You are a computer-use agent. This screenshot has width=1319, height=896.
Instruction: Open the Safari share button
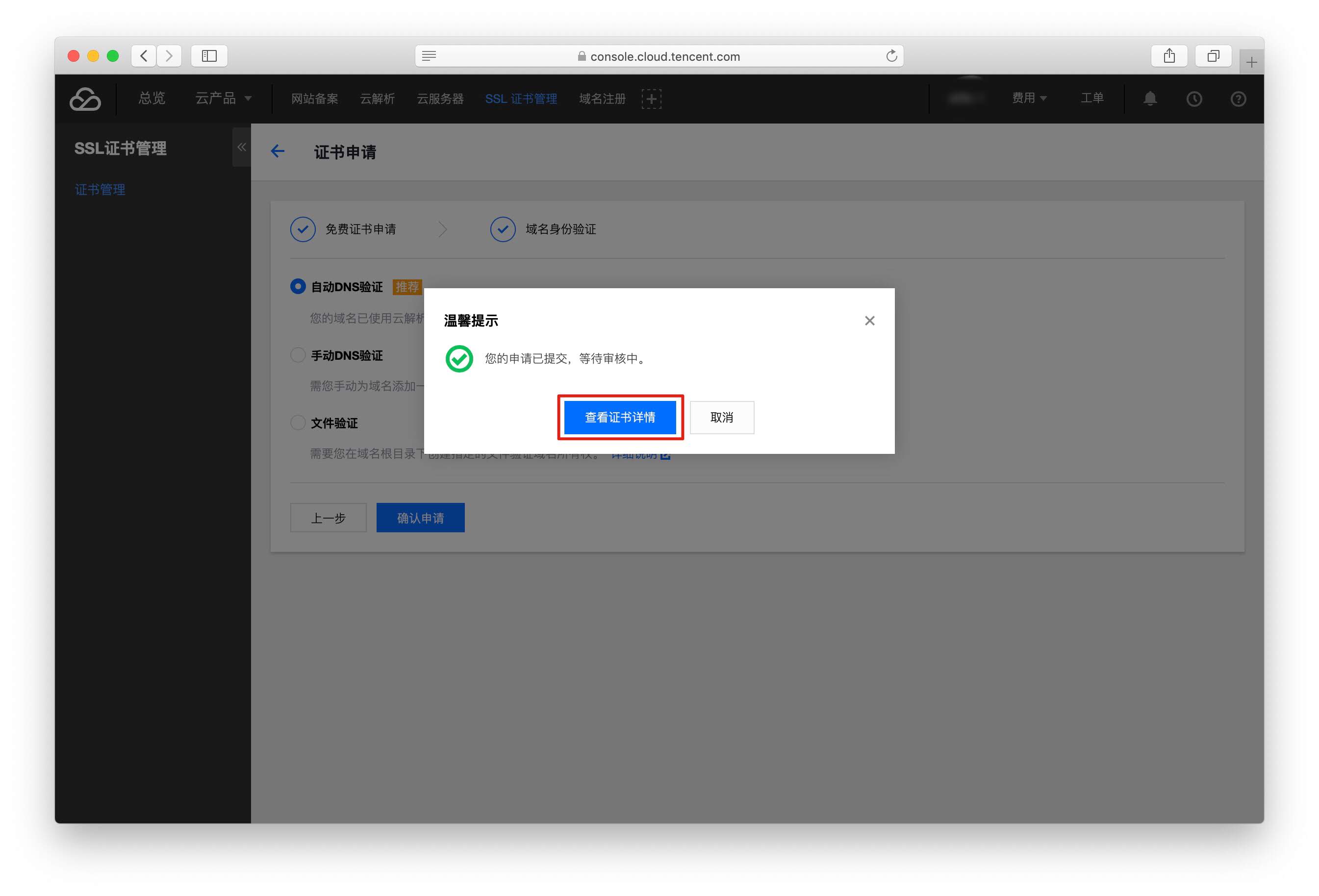point(1169,55)
